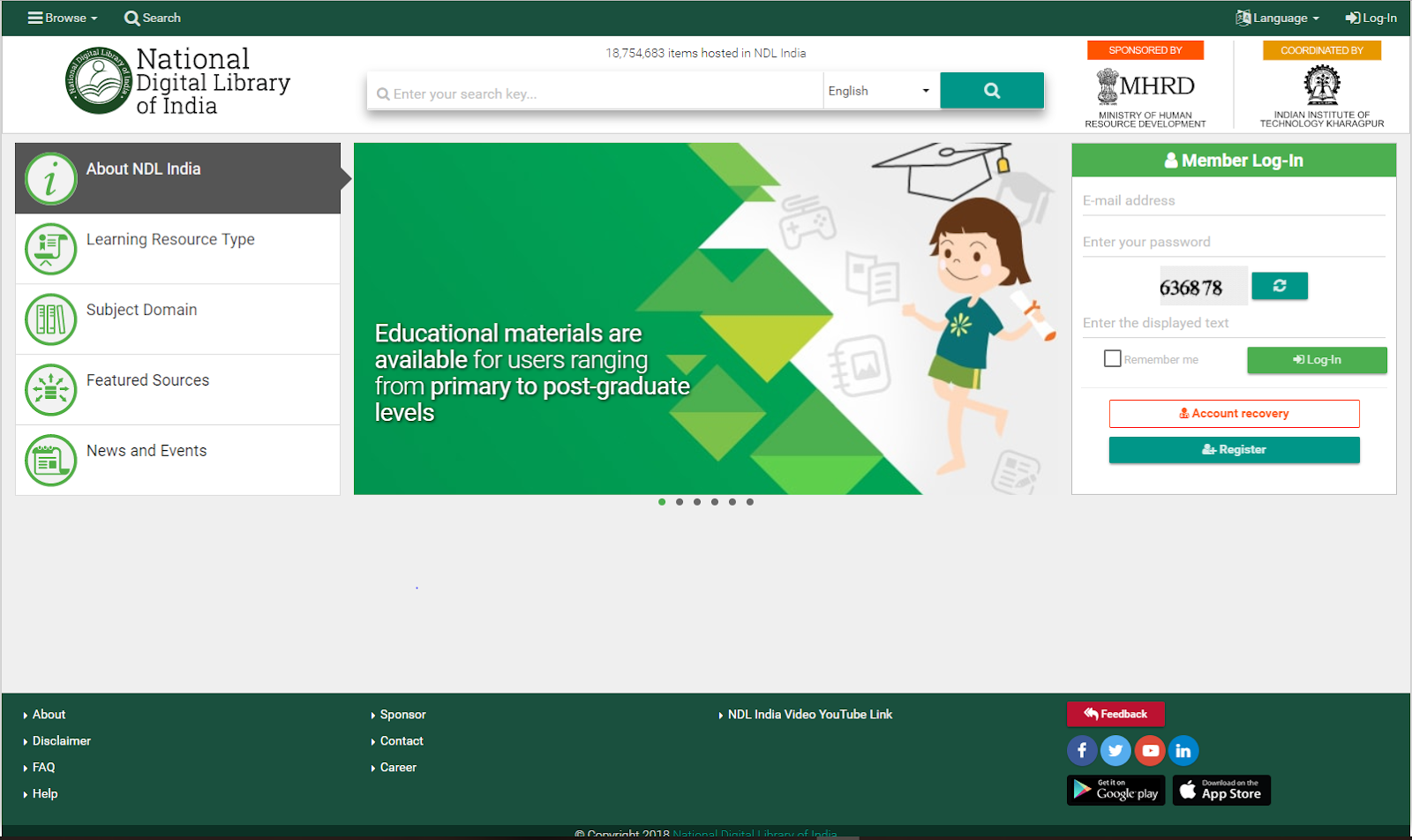Click the Subject Domain books icon
Image resolution: width=1412 pixels, height=840 pixels.
[x=51, y=319]
